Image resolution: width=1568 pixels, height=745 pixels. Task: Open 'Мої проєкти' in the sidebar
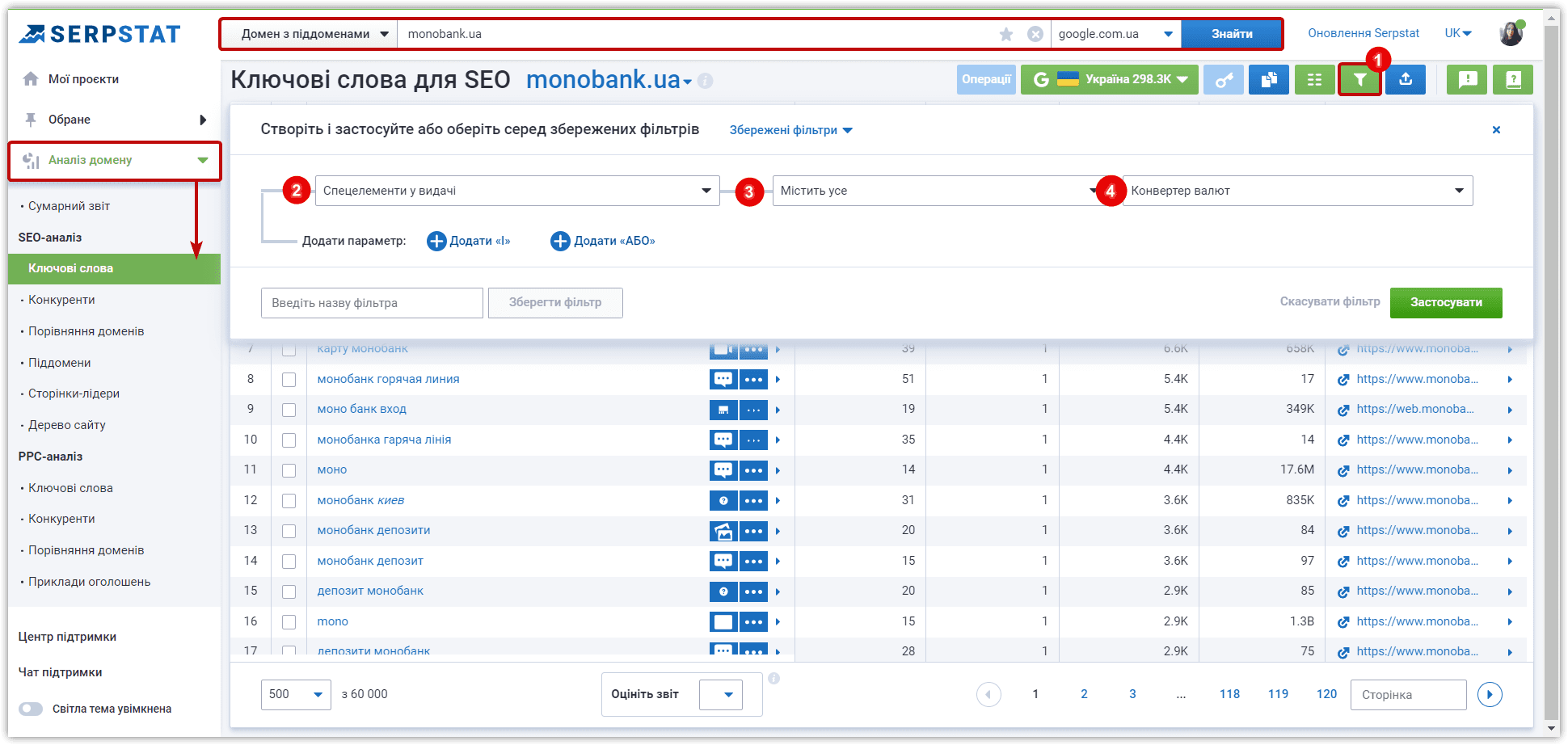pos(83,79)
